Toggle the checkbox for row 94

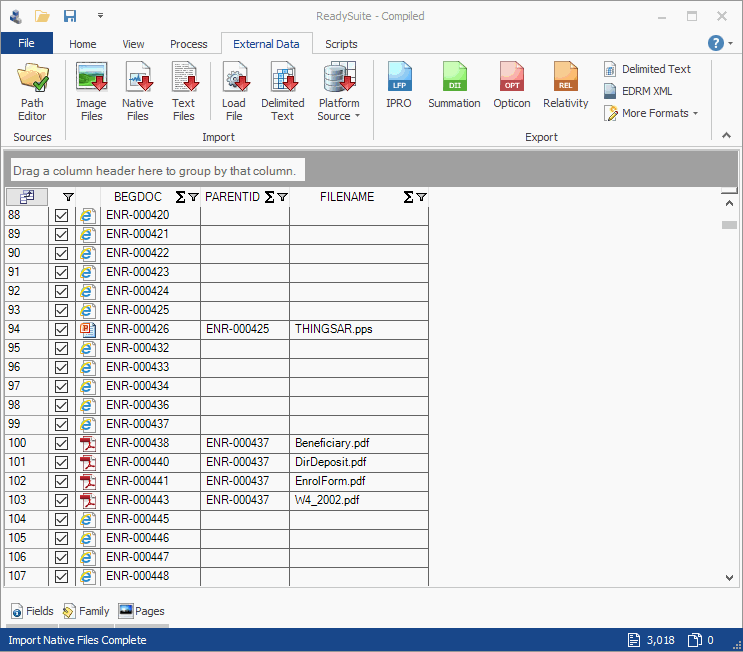[x=62, y=329]
